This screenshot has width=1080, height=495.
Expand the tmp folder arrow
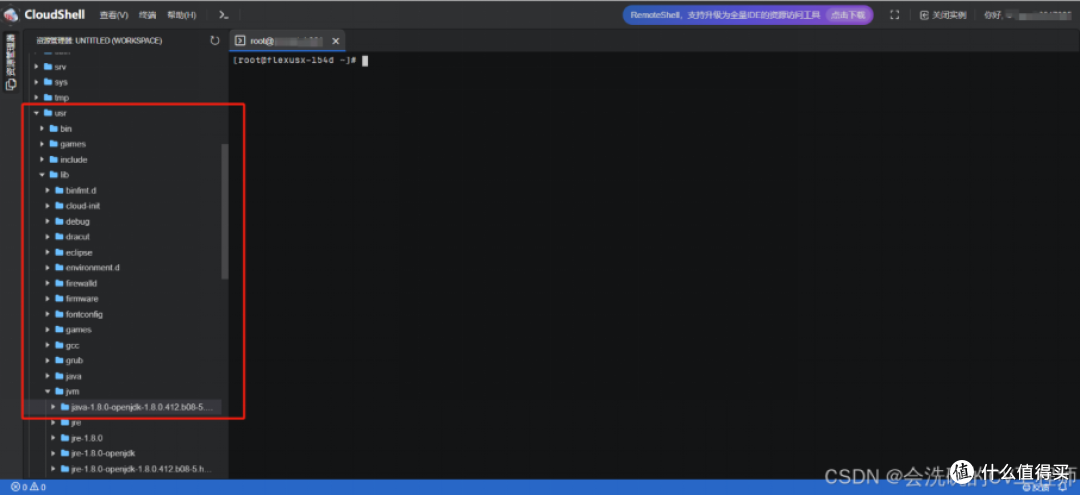(x=37, y=98)
